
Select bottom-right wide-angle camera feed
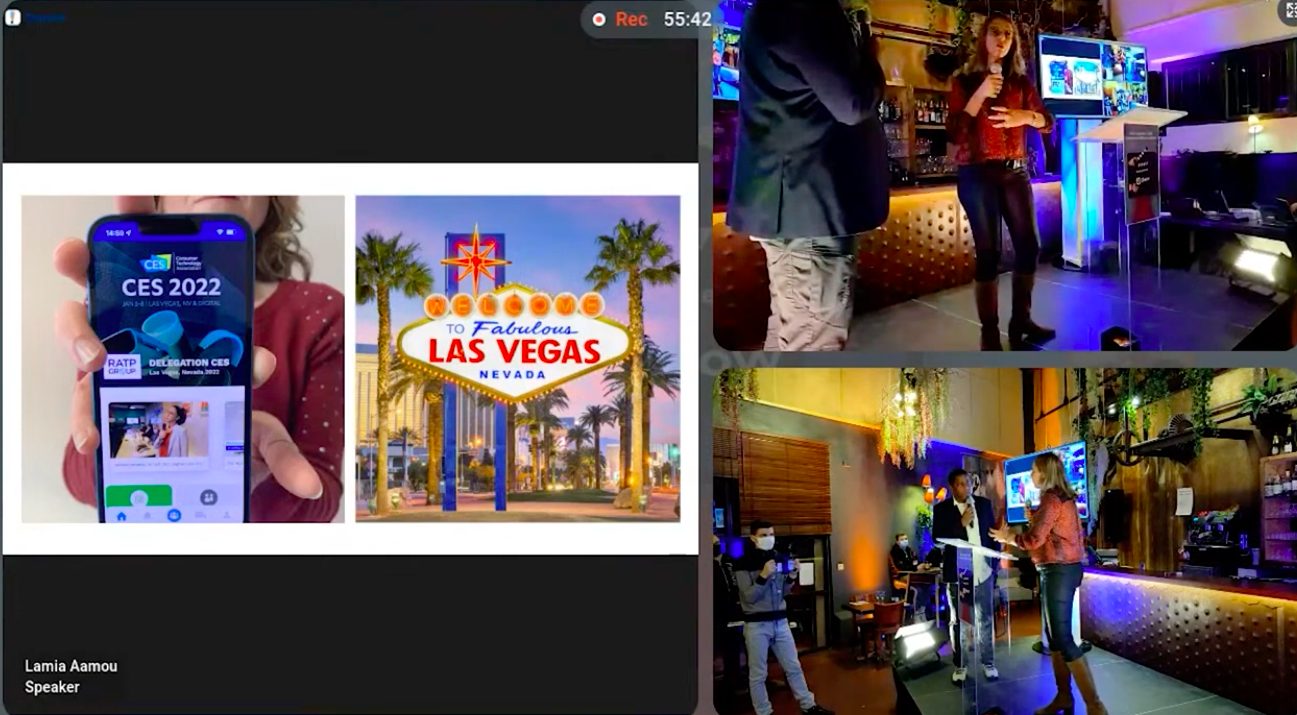pos(1005,541)
